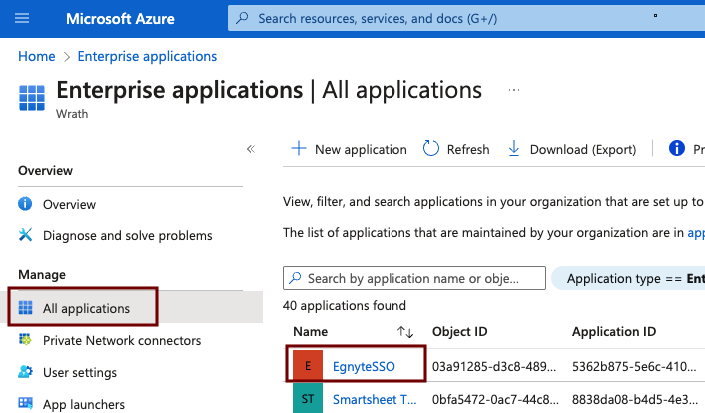Click the Object ID column header
The image size is (705, 413).
(460, 332)
